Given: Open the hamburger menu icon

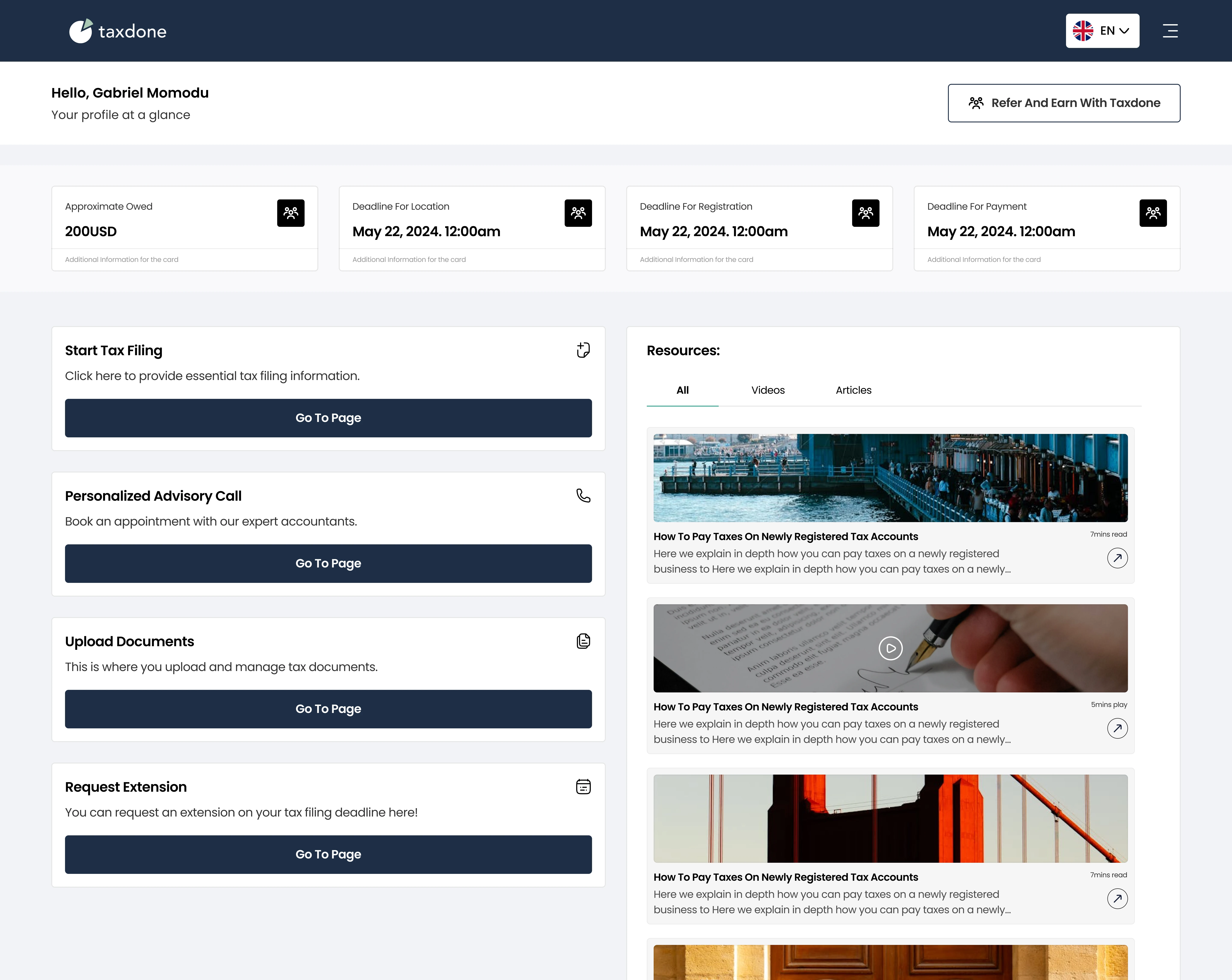Looking at the screenshot, I should click(1170, 31).
